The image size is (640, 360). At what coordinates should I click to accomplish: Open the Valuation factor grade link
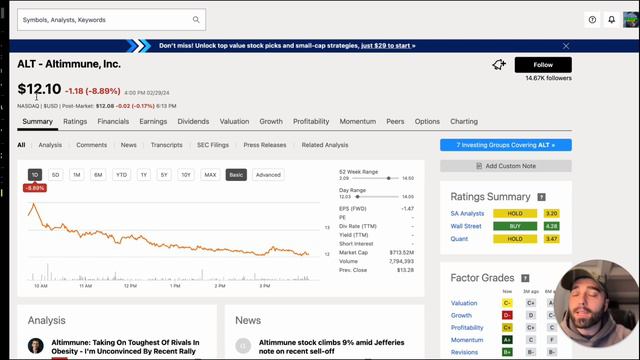coord(464,303)
